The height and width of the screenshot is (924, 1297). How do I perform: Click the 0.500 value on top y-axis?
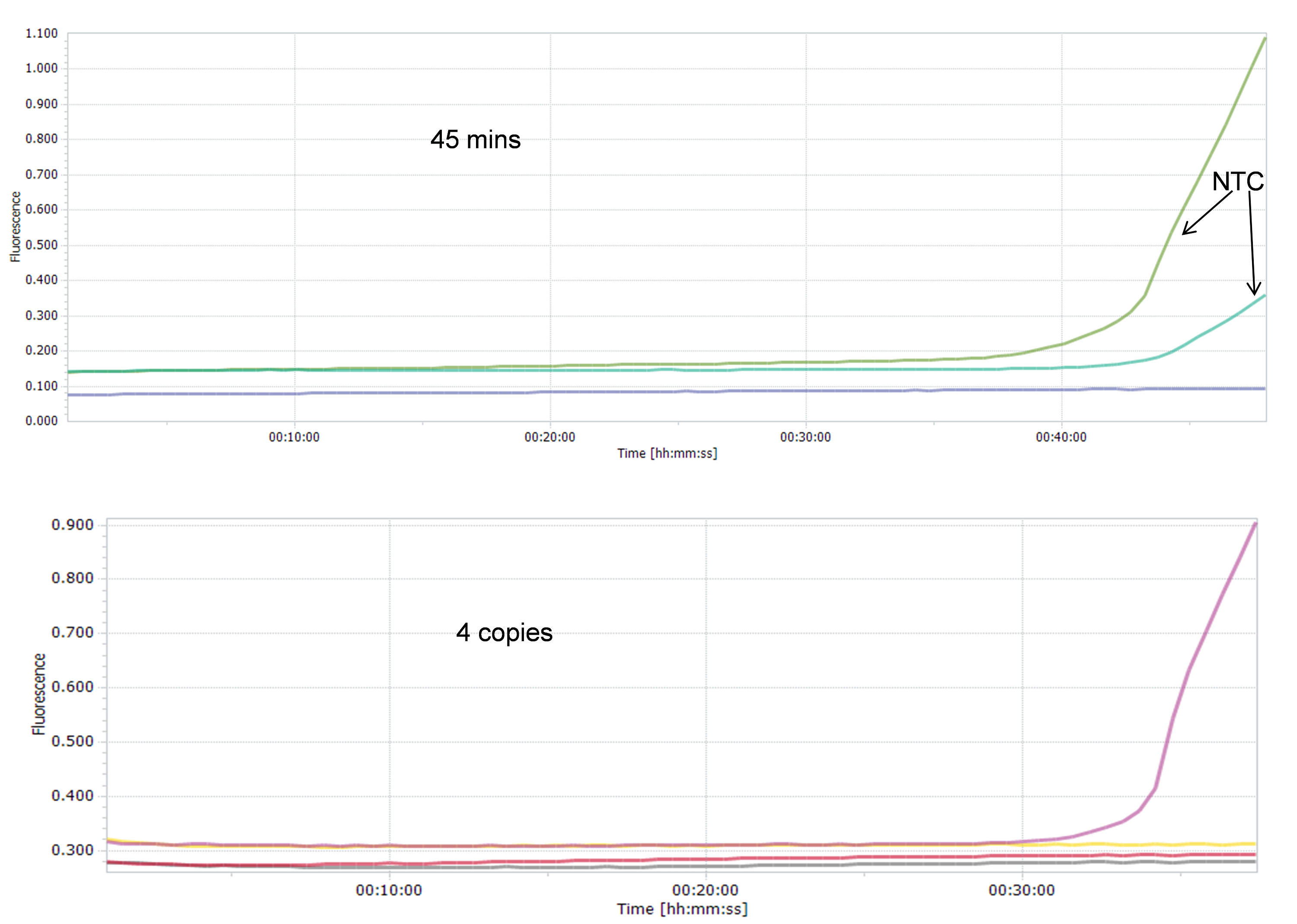(42, 245)
